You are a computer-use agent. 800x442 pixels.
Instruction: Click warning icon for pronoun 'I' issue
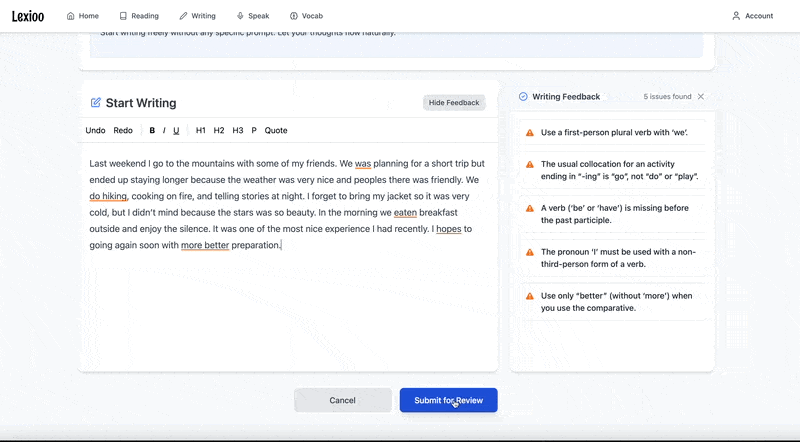point(530,252)
